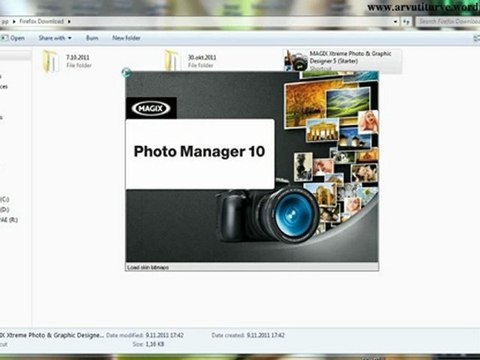Click the Photo Manager 10 title text
This screenshot has height=360, width=480.
[199, 152]
